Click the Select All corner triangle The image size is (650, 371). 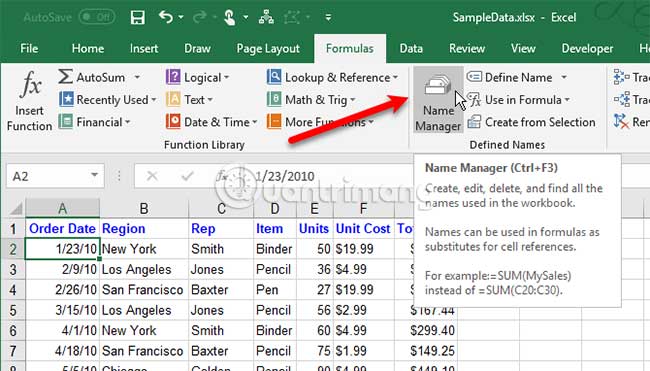click(16, 208)
